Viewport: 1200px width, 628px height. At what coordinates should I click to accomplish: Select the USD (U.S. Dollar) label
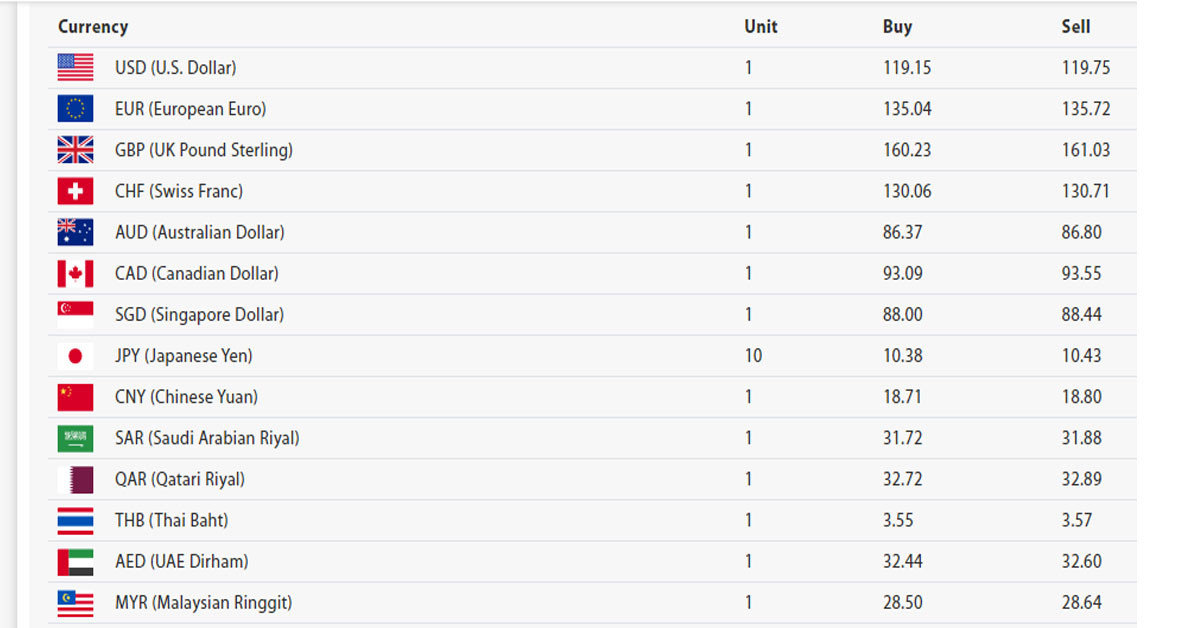pyautogui.click(x=176, y=68)
